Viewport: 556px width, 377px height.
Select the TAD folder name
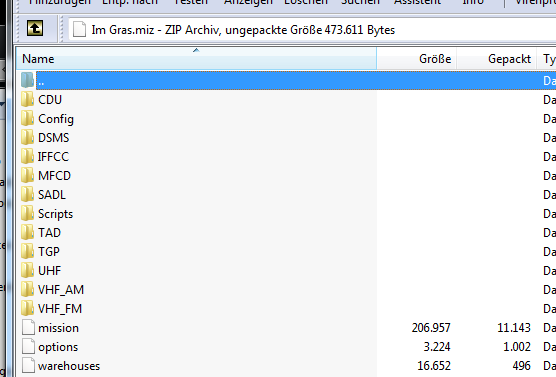click(50, 233)
